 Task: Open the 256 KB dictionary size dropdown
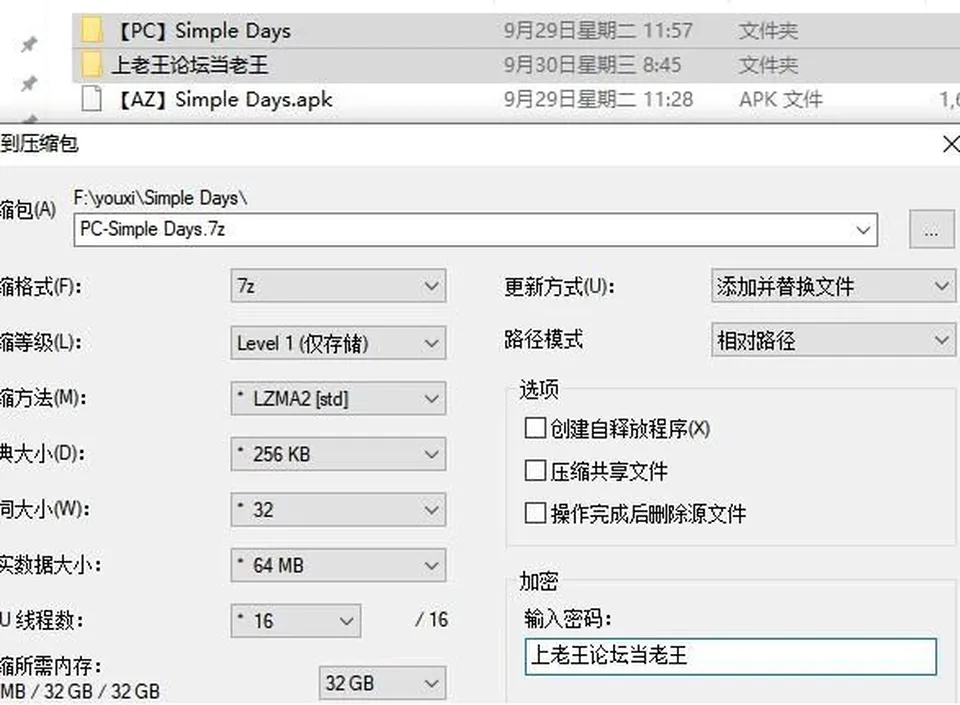click(338, 454)
